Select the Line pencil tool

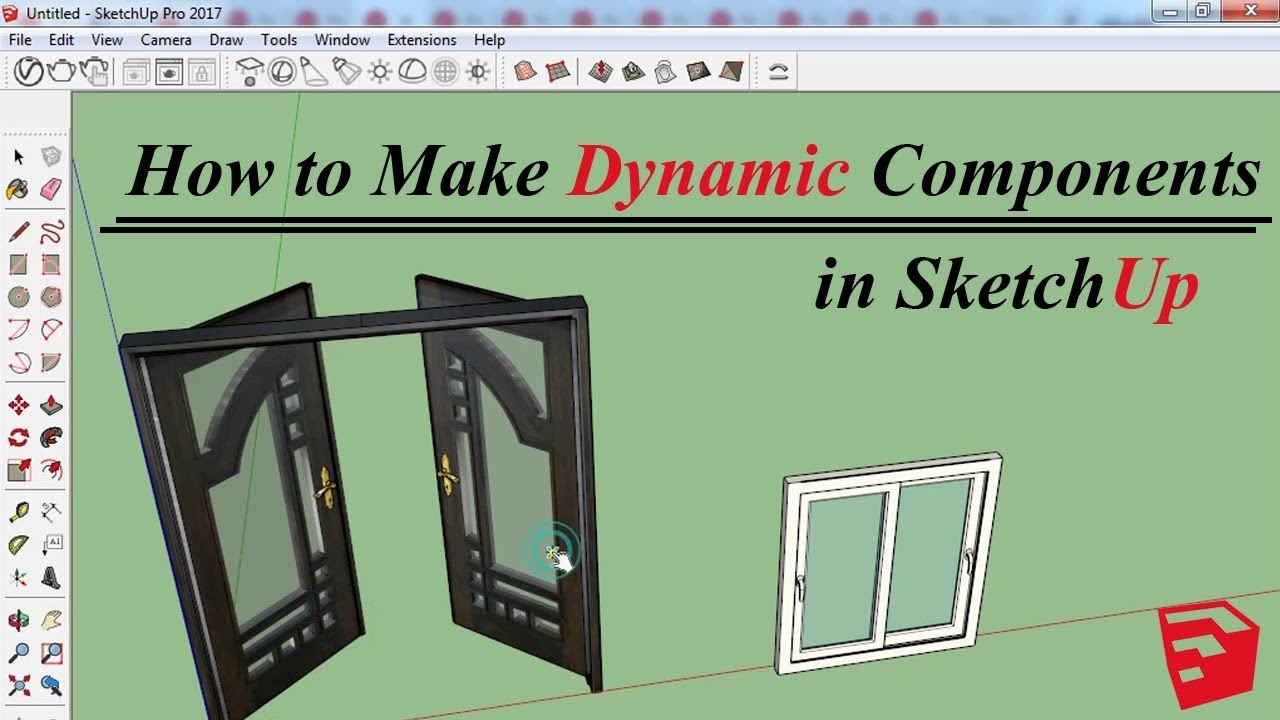tap(18, 233)
